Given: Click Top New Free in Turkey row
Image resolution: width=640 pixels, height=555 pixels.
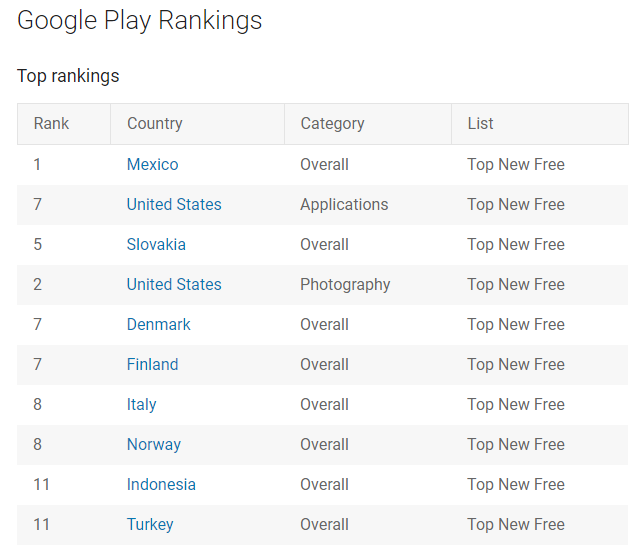Looking at the screenshot, I should (x=516, y=525).
